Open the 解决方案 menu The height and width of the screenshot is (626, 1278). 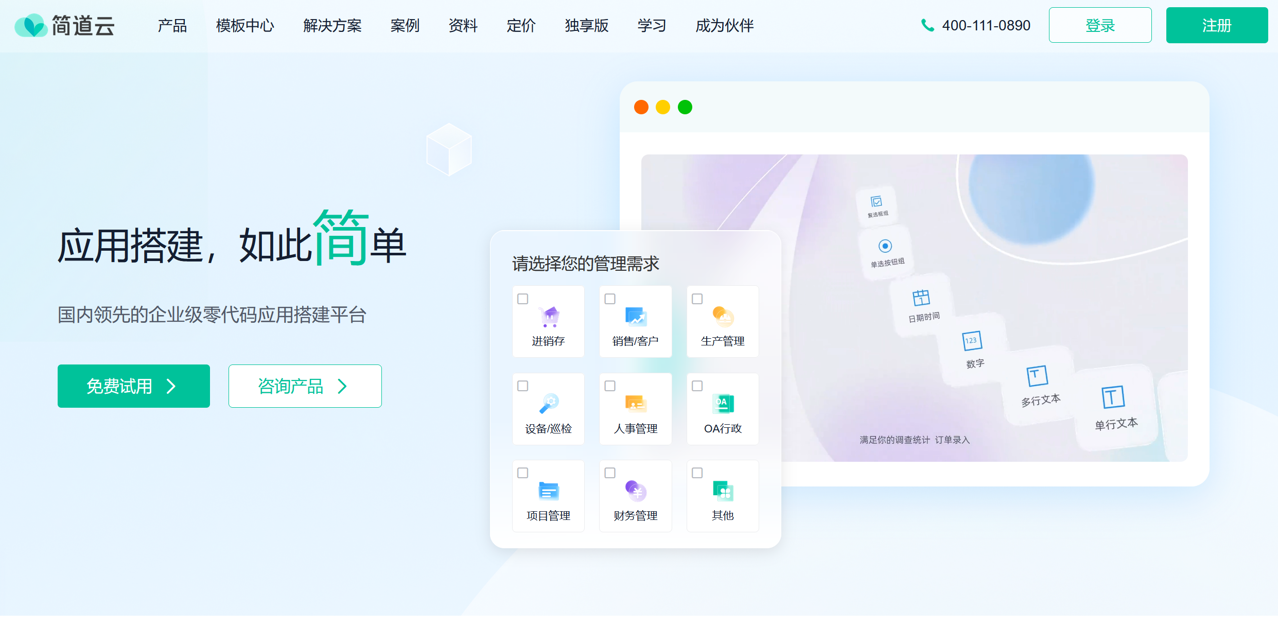332,26
